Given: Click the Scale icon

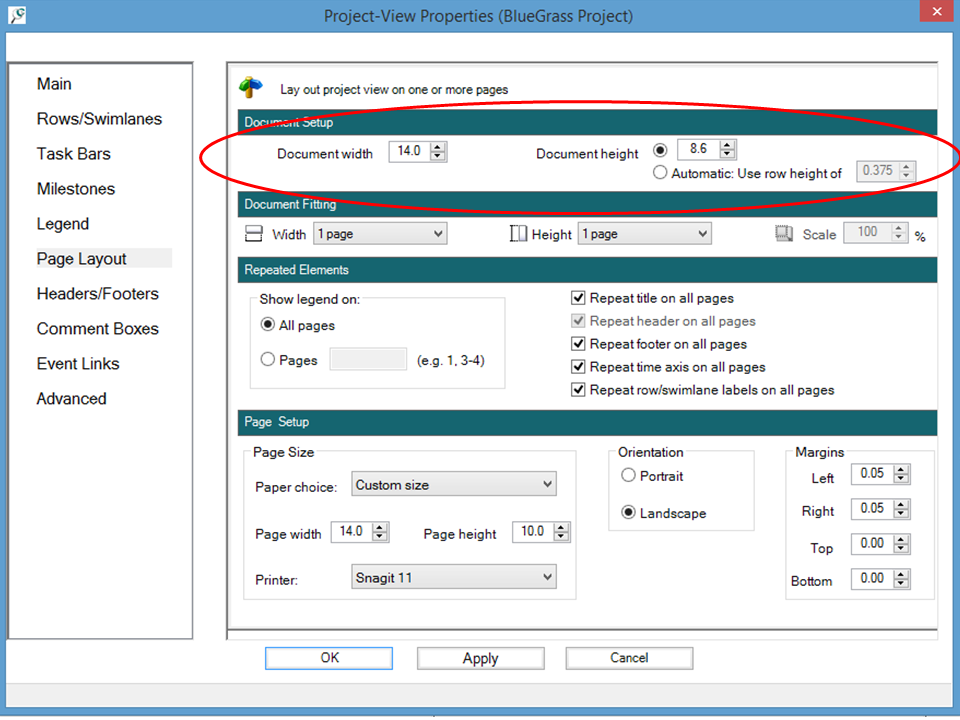Looking at the screenshot, I should (x=784, y=234).
